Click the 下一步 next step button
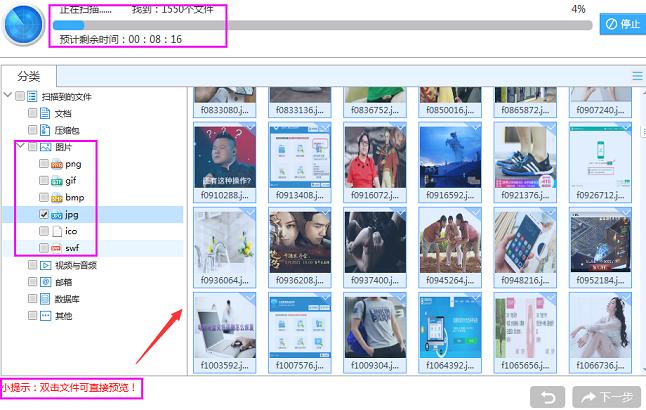Image resolution: width=646 pixels, height=410 pixels. [x=606, y=397]
